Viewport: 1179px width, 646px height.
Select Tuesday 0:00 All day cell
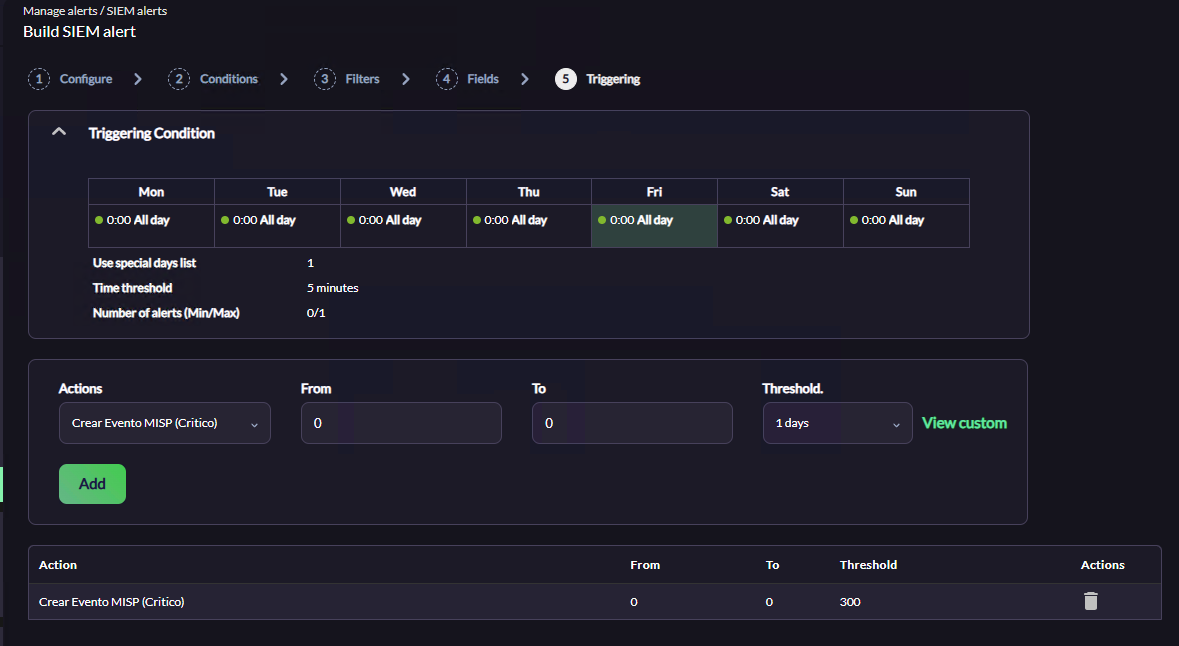click(x=277, y=226)
